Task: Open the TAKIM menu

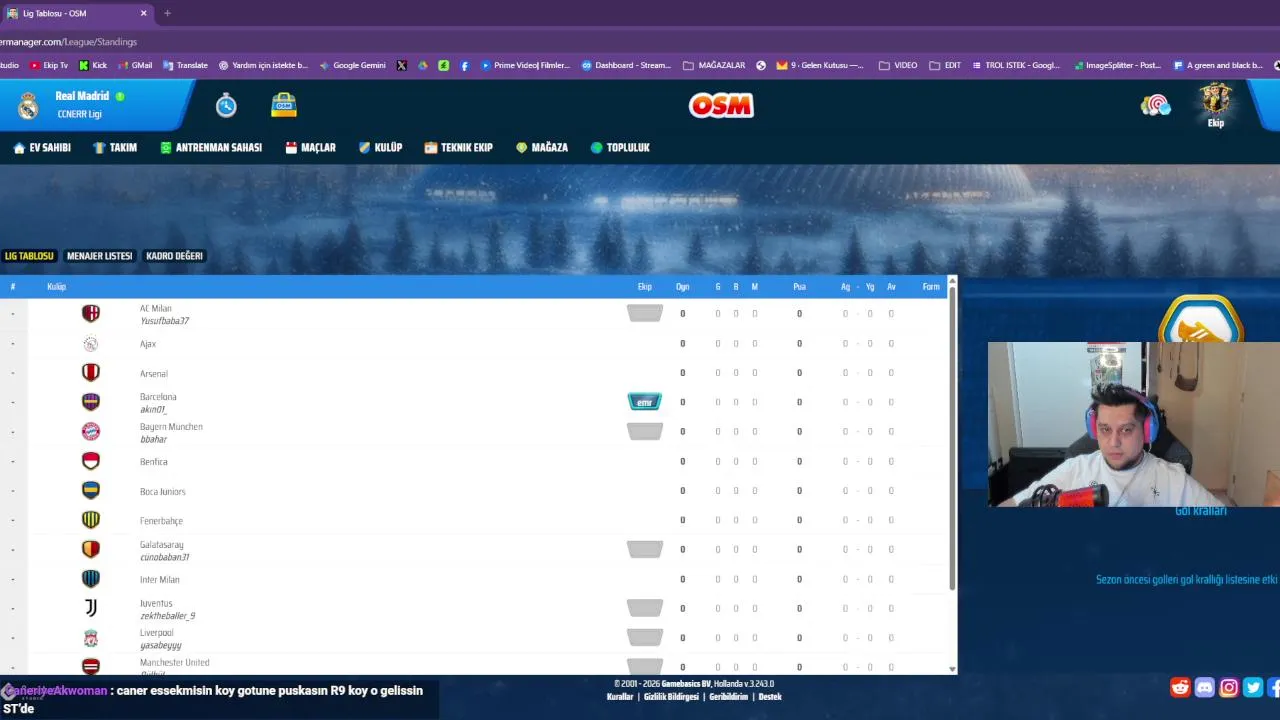Action: pos(115,147)
